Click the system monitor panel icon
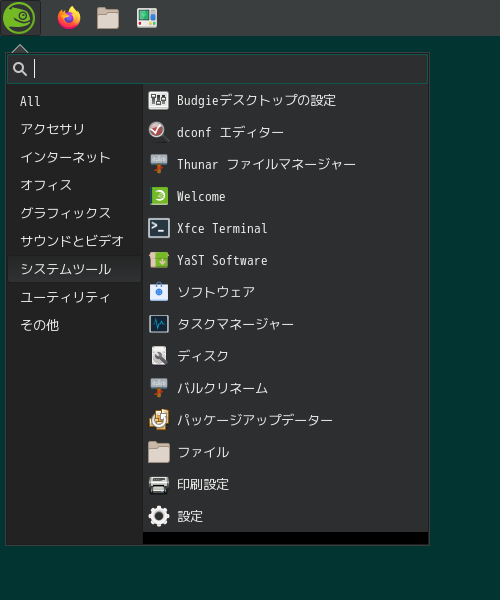The height and width of the screenshot is (600, 500). (x=147, y=18)
